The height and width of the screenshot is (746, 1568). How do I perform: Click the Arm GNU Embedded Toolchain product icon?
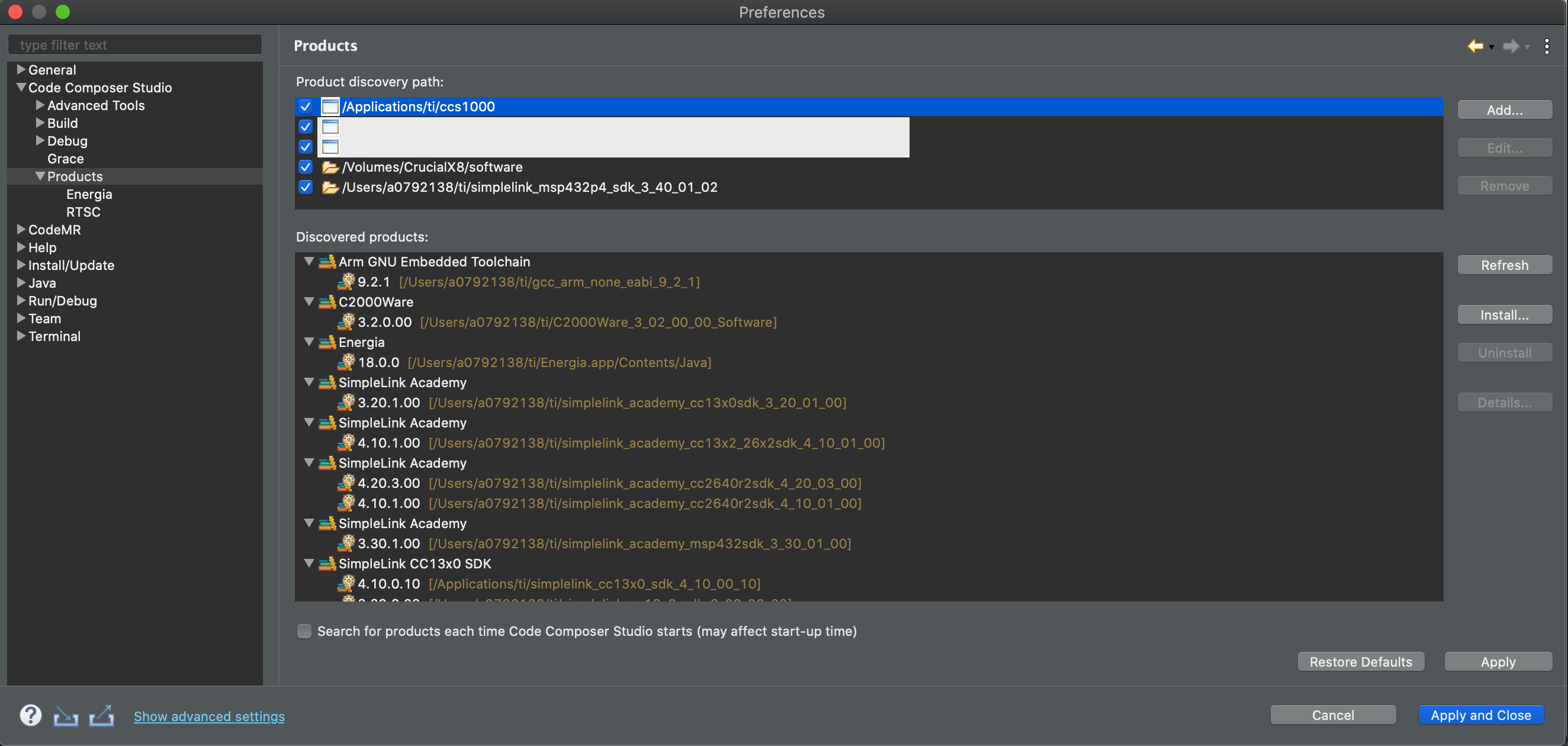[x=327, y=262]
